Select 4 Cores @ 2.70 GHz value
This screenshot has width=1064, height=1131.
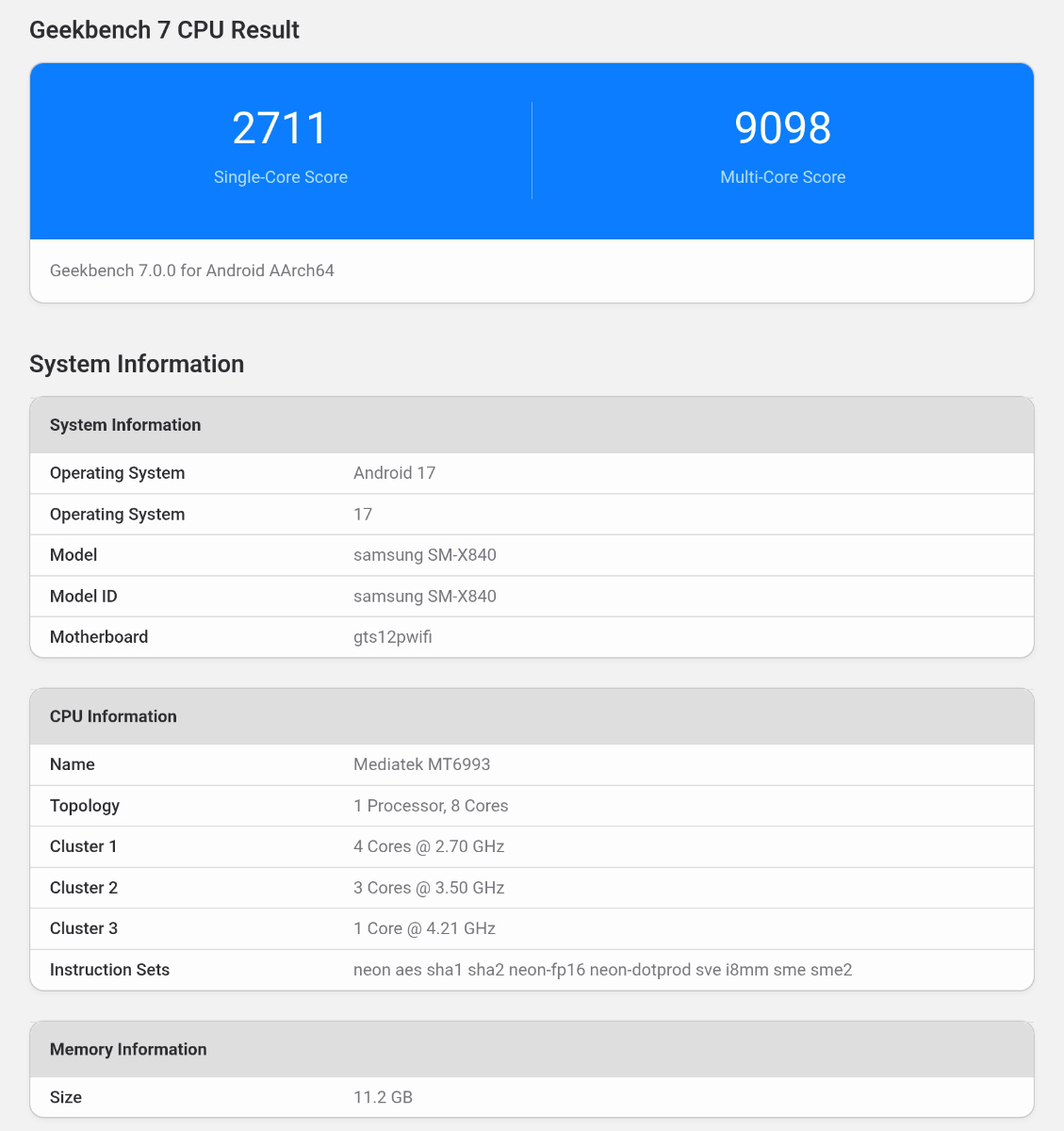(429, 846)
